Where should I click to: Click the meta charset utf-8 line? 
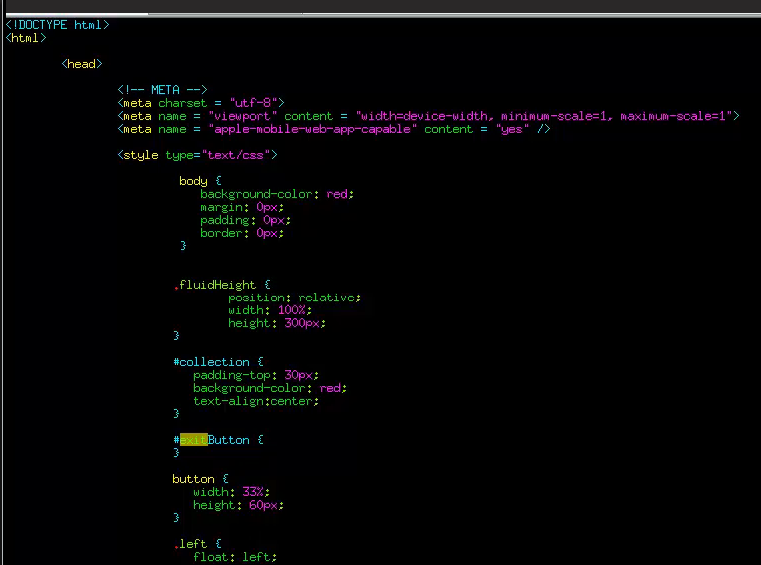pyautogui.click(x=201, y=103)
